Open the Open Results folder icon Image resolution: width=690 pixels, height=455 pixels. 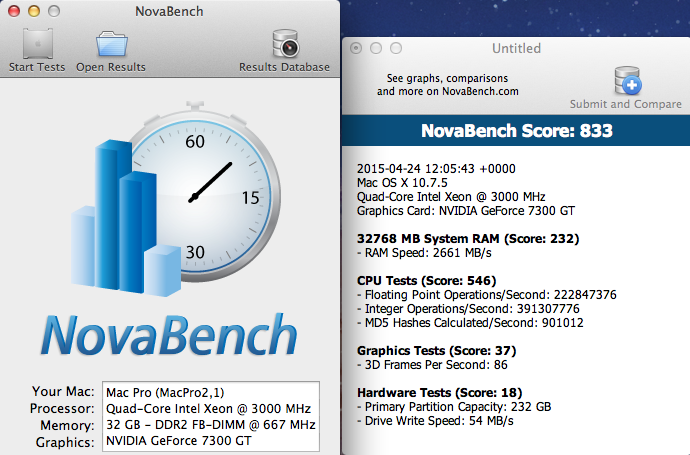tap(112, 43)
